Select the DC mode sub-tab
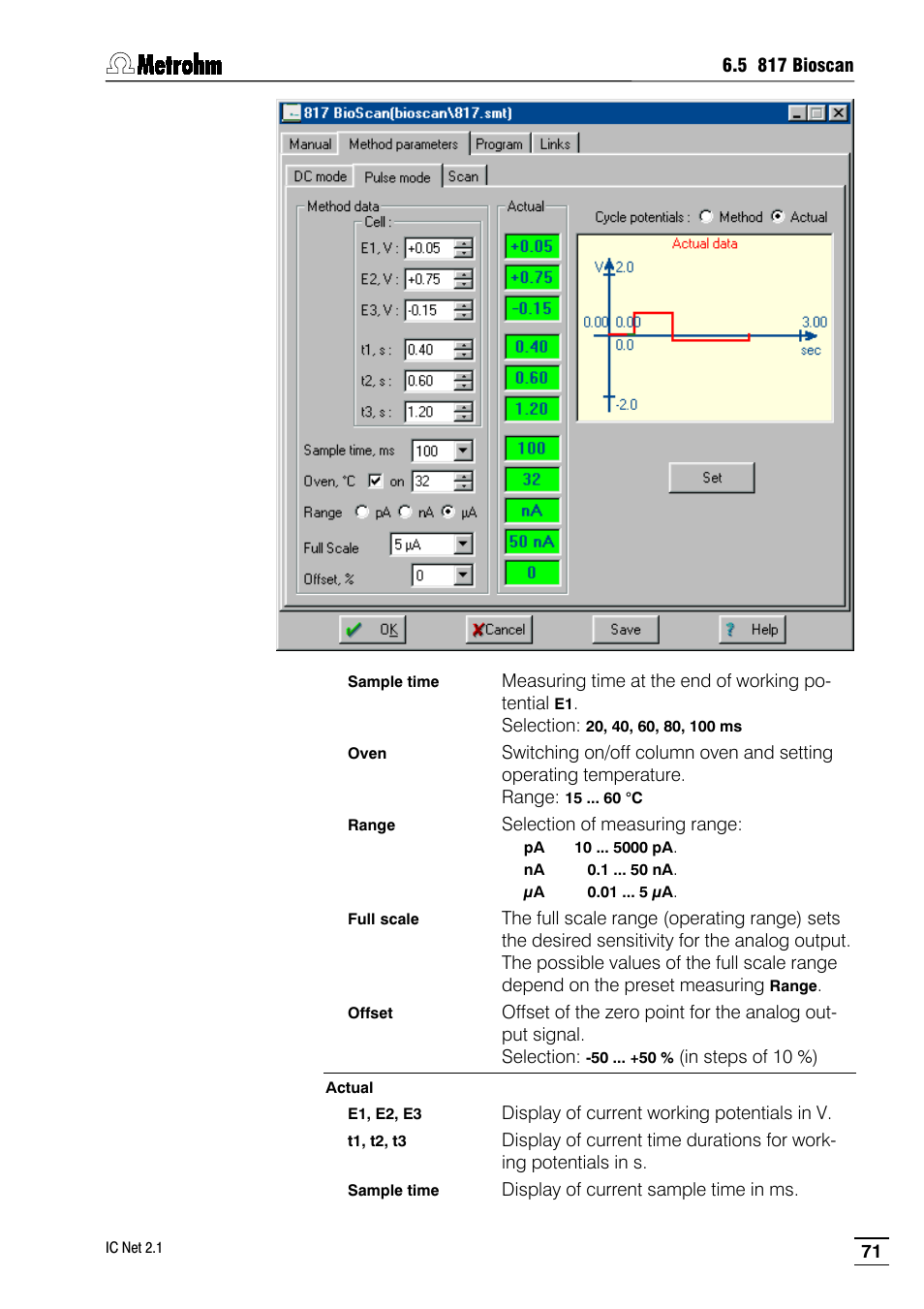The image size is (924, 1309). [320, 176]
